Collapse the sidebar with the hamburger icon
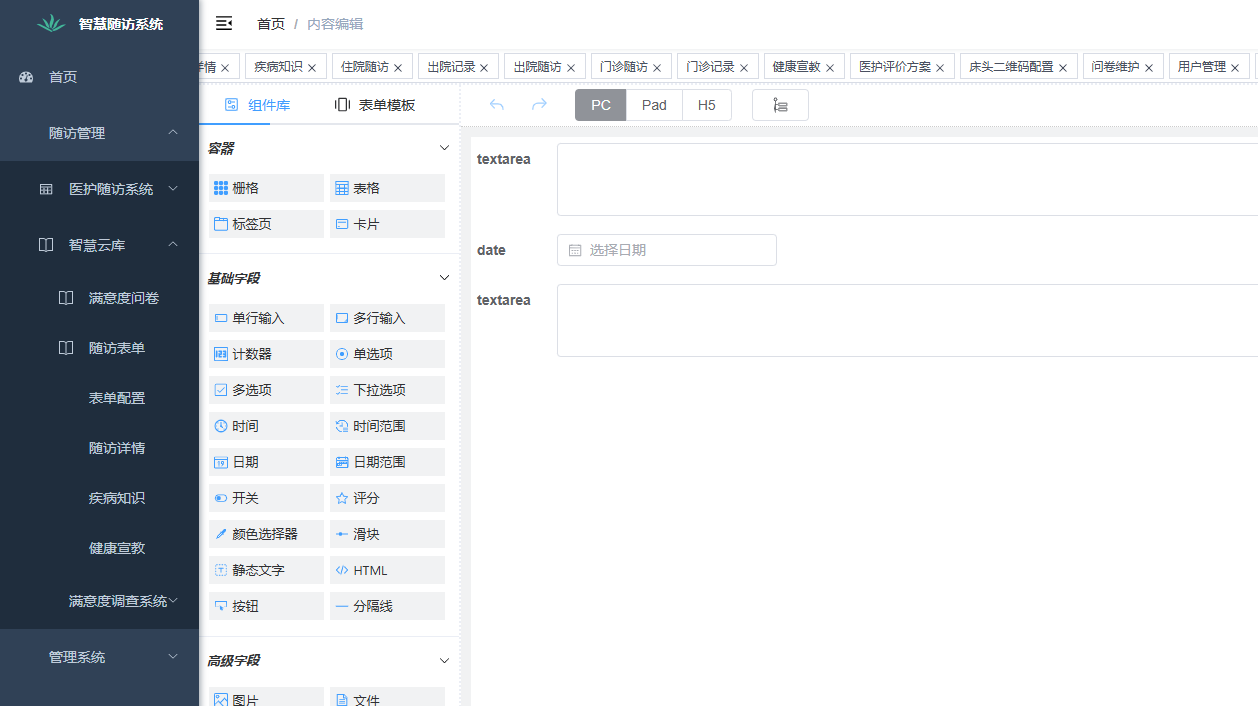Image resolution: width=1258 pixels, height=706 pixels. pyautogui.click(x=224, y=23)
